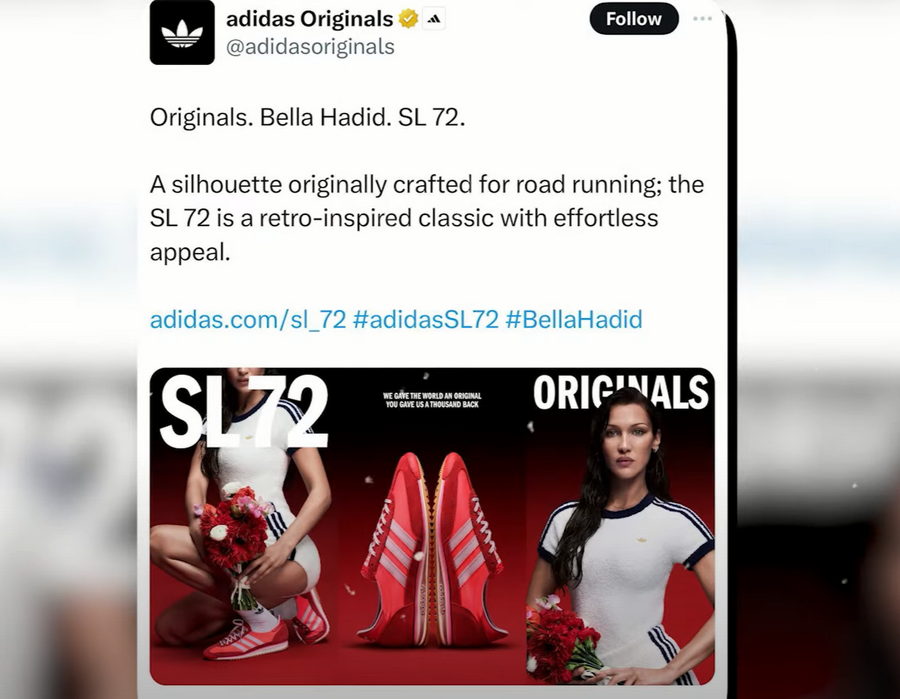Image resolution: width=900 pixels, height=699 pixels.
Task: Click the red sneaker on the model's foot
Action: click(x=246, y=639)
